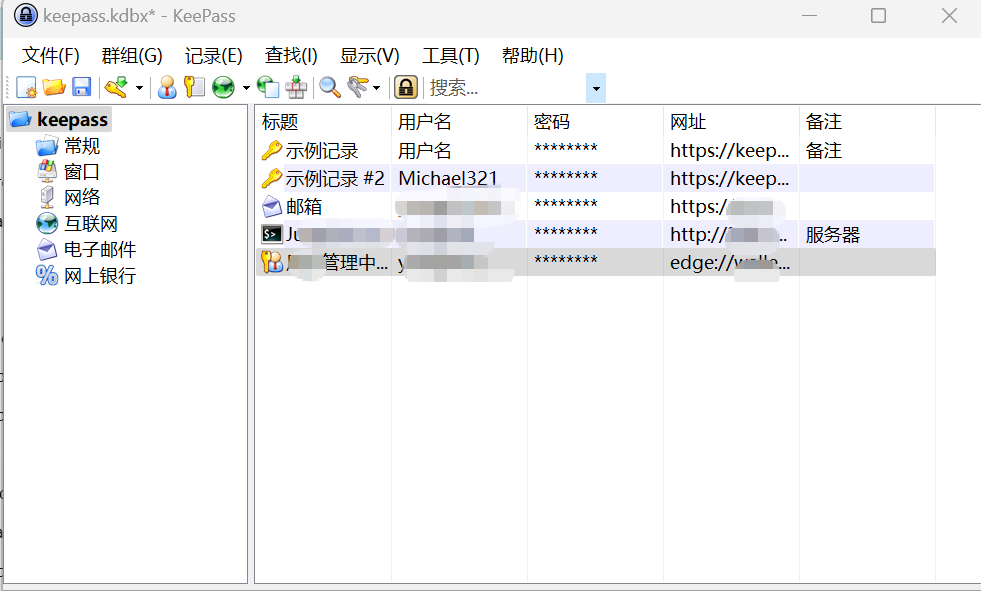Open URL with the green globe icon
The width and height of the screenshot is (981, 591).
click(223, 88)
